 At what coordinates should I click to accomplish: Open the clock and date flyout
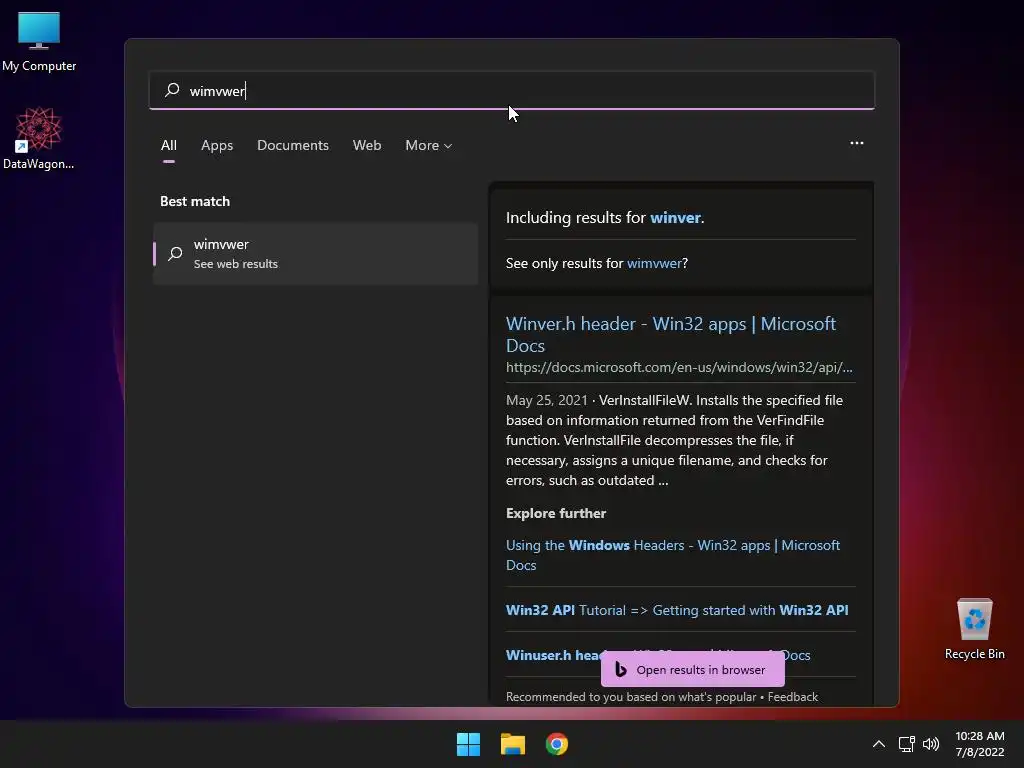point(980,744)
